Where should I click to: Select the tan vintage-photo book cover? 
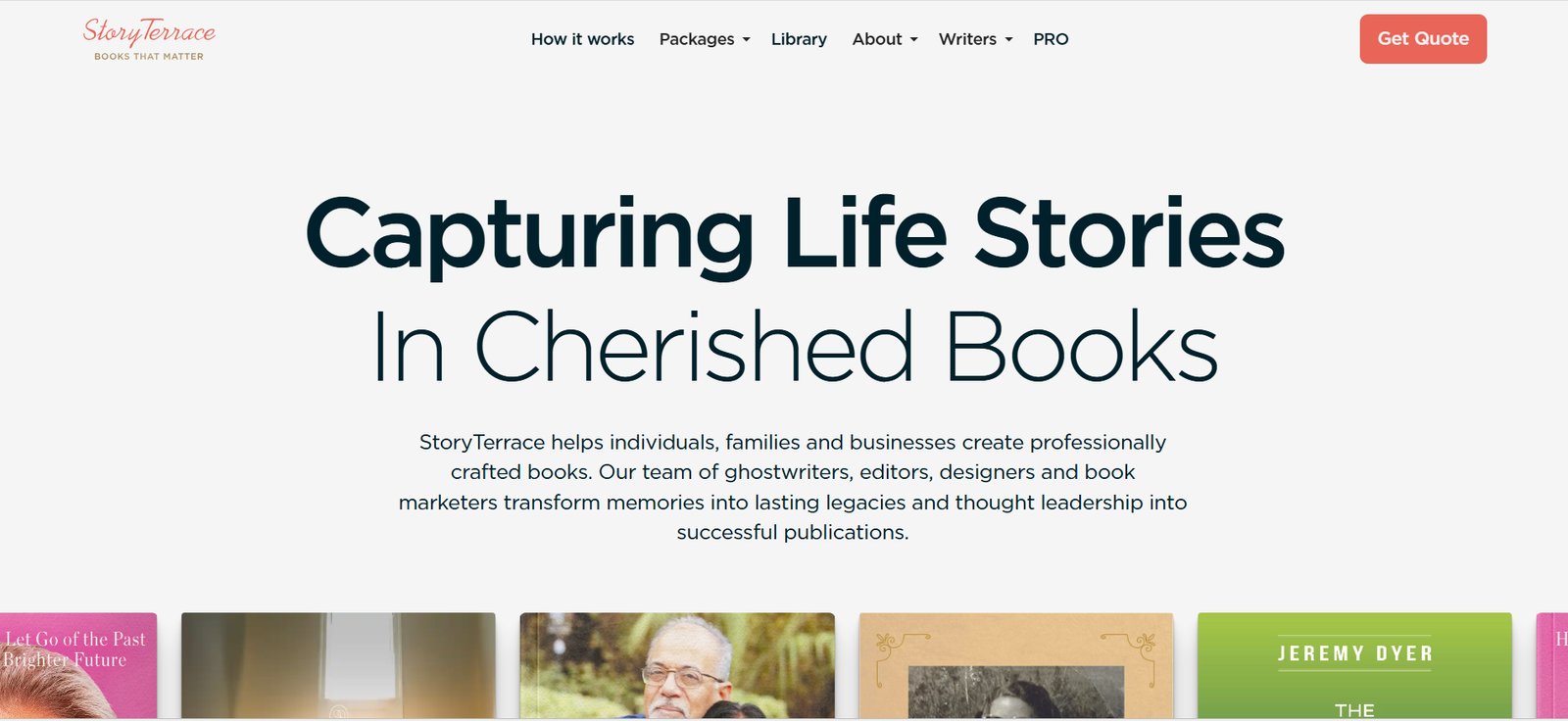[x=1016, y=666]
